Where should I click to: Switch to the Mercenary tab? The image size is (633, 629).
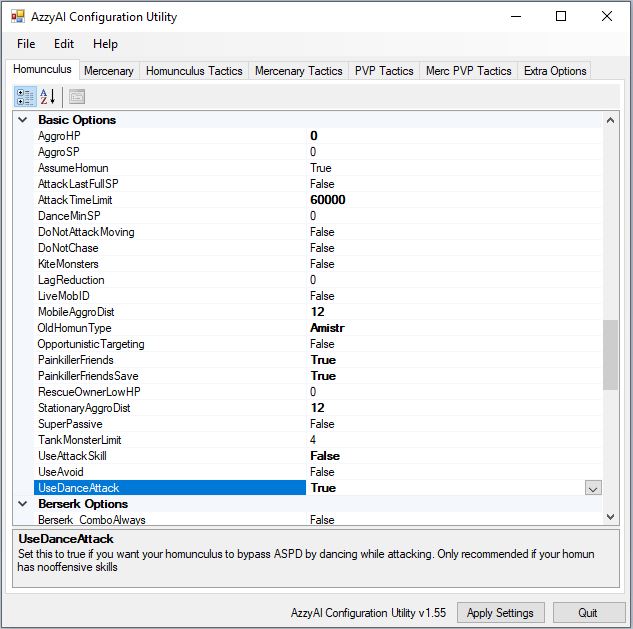(x=109, y=71)
